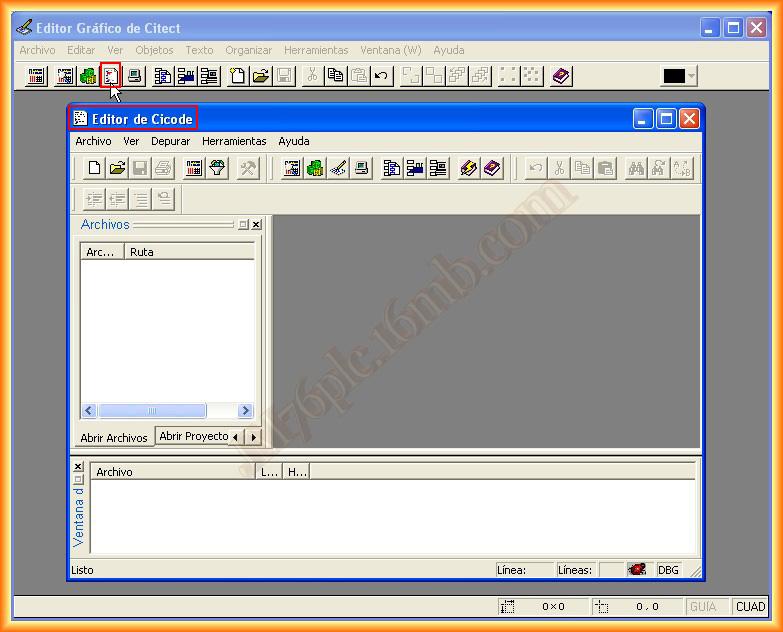
Task: Click the binoculars Find icon in Cicode toolbar
Action: [636, 168]
